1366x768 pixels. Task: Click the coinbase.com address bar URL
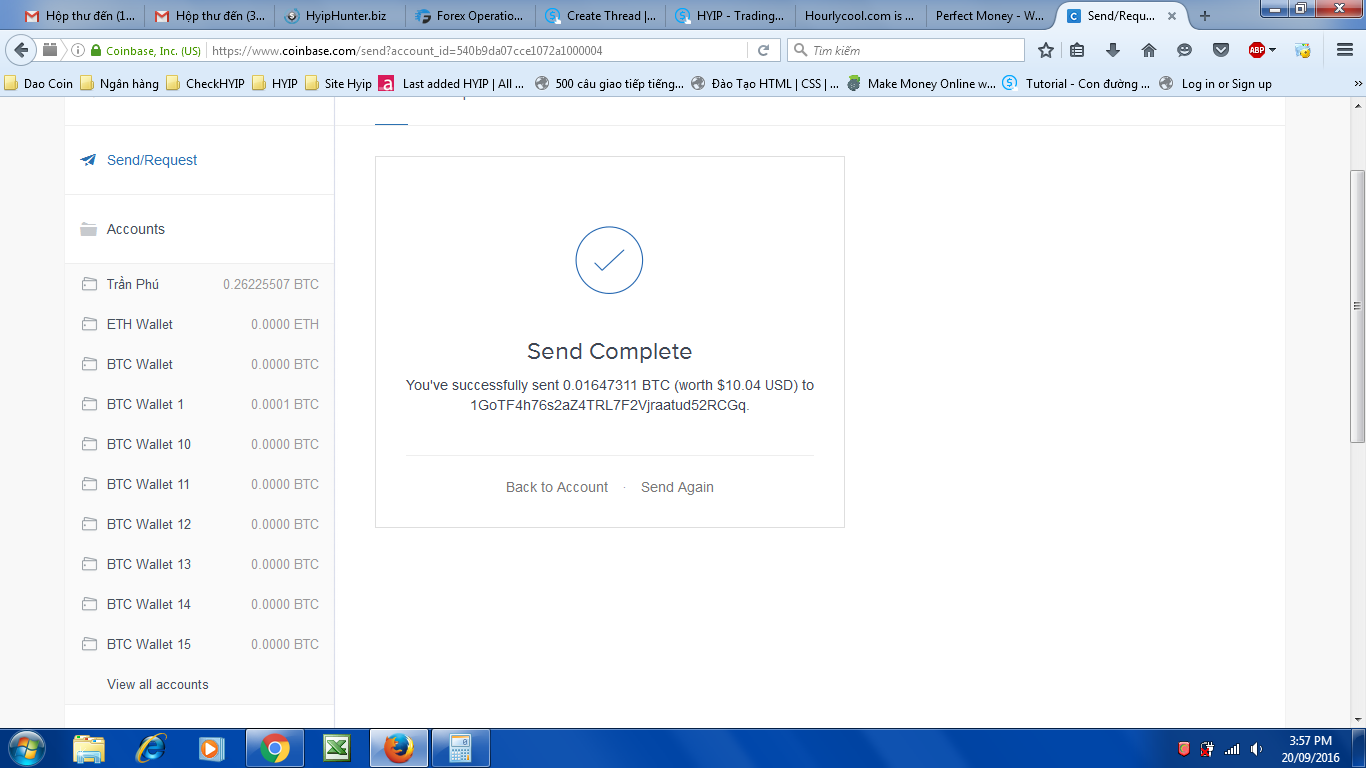click(x=407, y=50)
